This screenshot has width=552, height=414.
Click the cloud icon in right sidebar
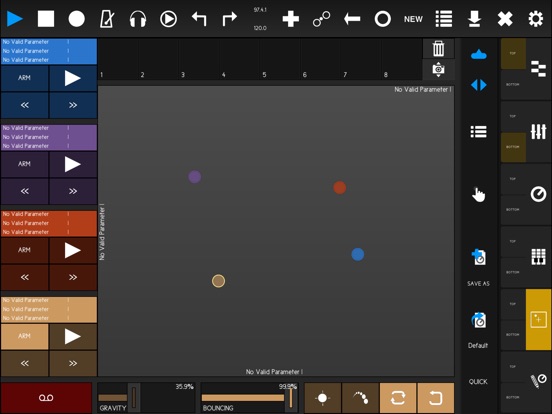tap(478, 55)
